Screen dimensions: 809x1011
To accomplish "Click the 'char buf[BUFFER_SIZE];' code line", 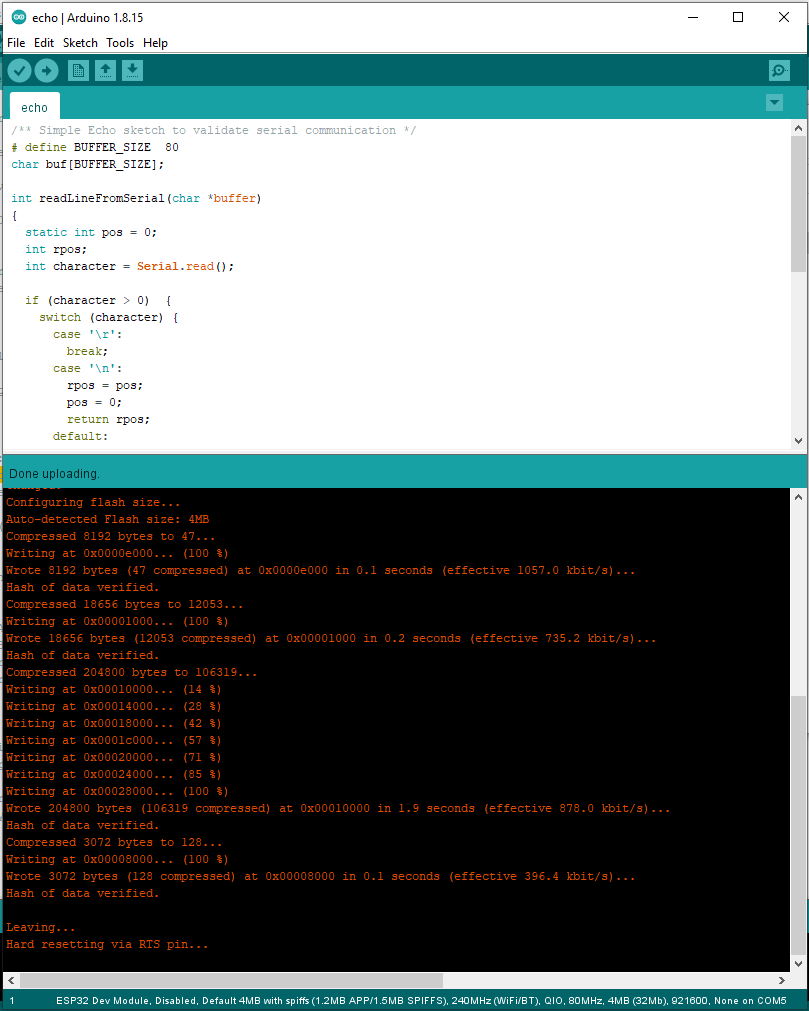I will click(x=88, y=164).
